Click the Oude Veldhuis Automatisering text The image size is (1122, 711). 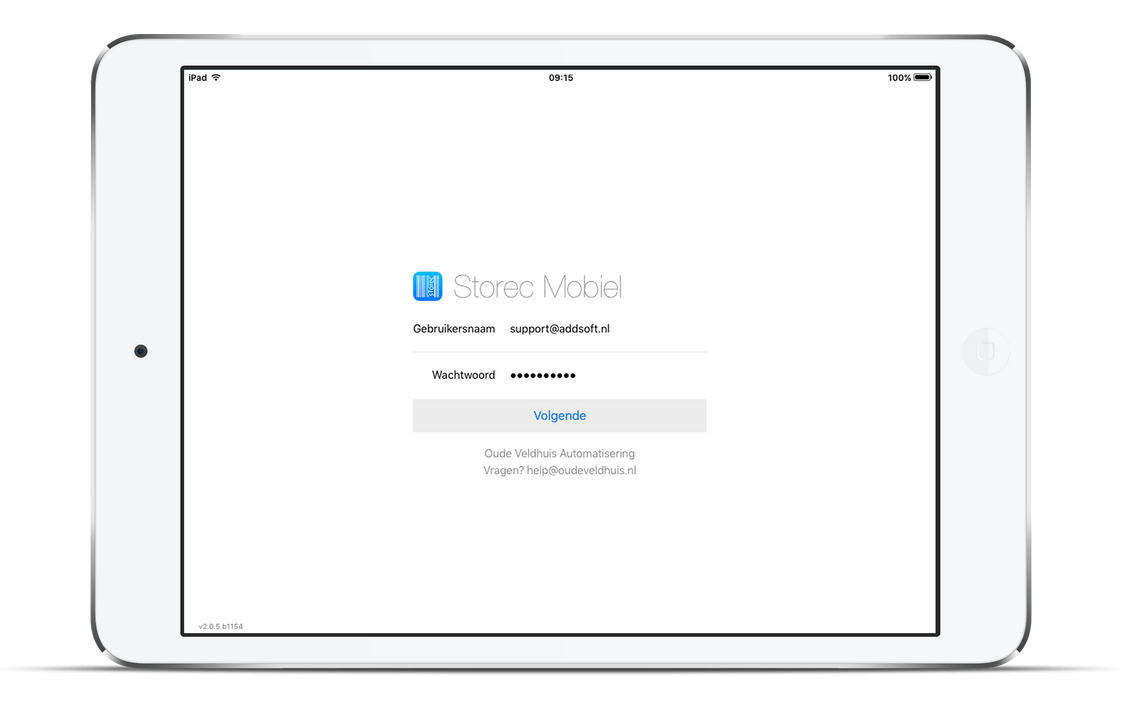point(560,453)
